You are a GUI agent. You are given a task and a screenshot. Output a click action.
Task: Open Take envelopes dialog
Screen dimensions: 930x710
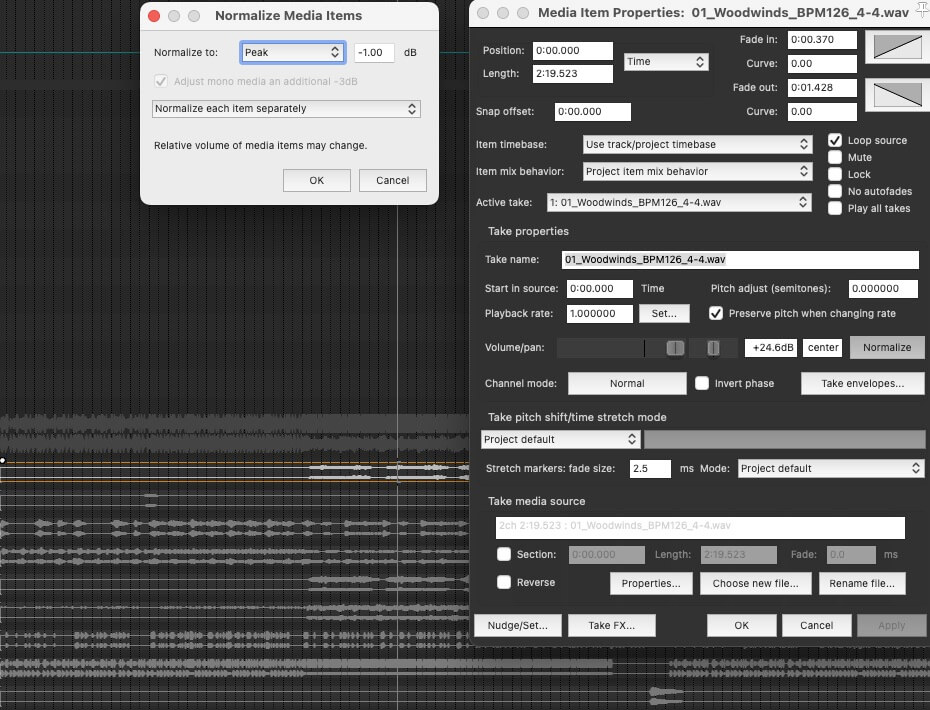(862, 383)
